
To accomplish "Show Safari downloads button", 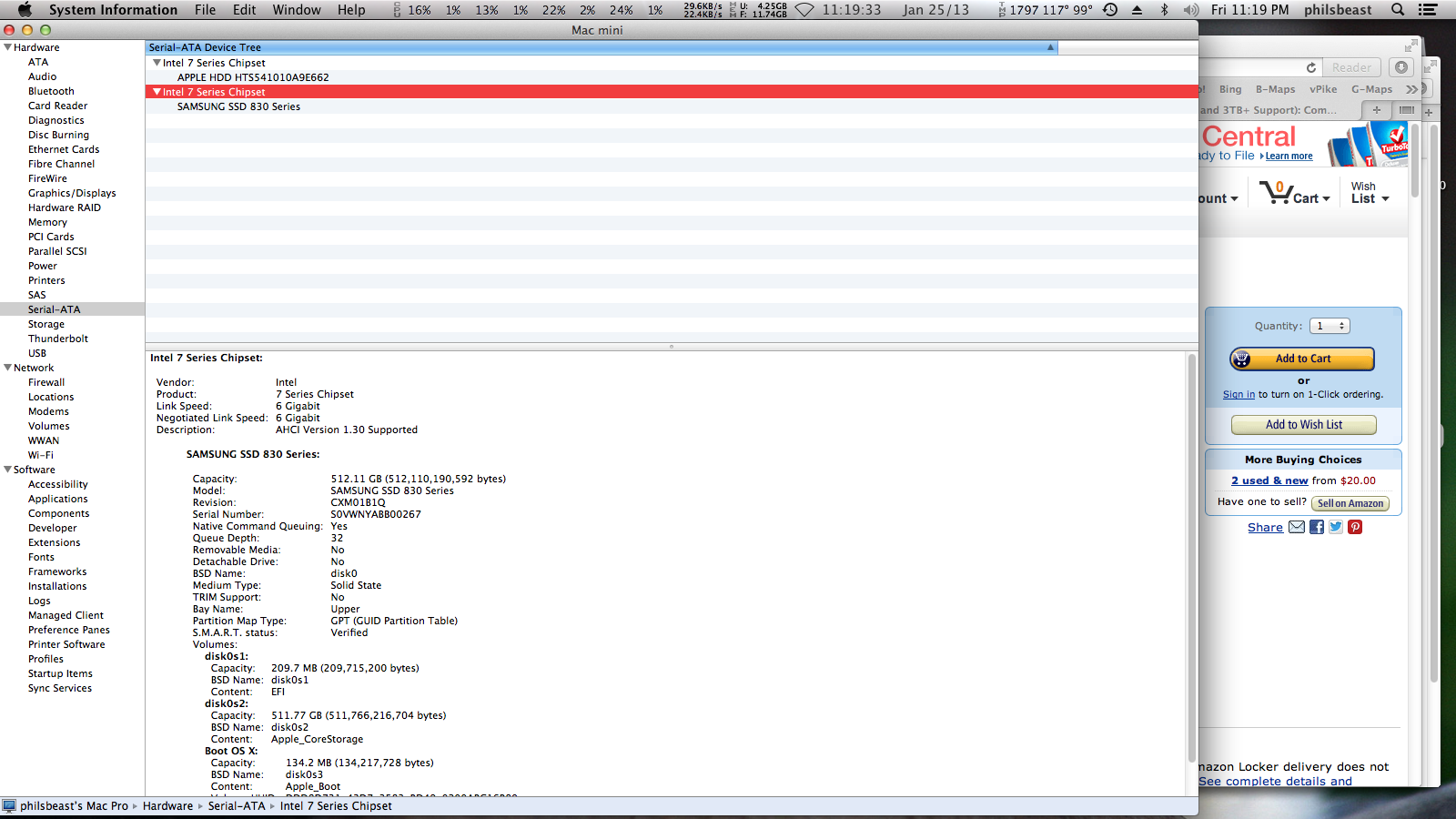I will (1401, 67).
